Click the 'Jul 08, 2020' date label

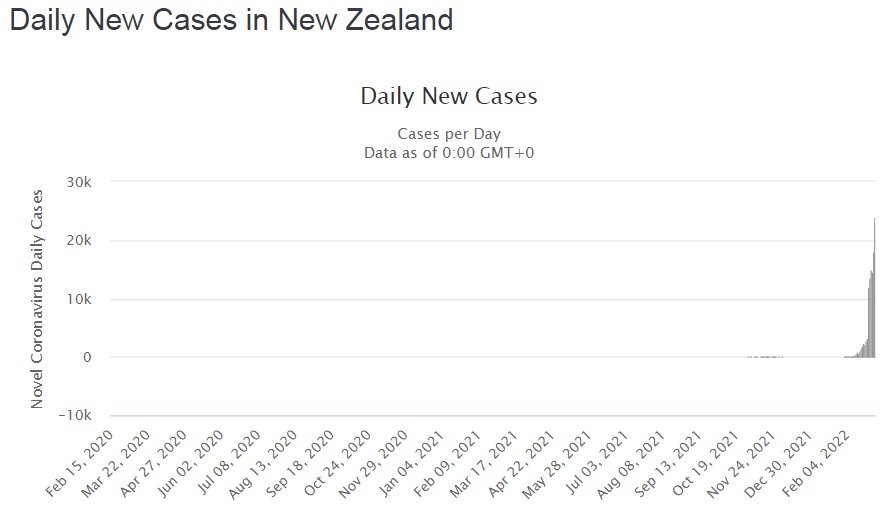pyautogui.click(x=227, y=464)
